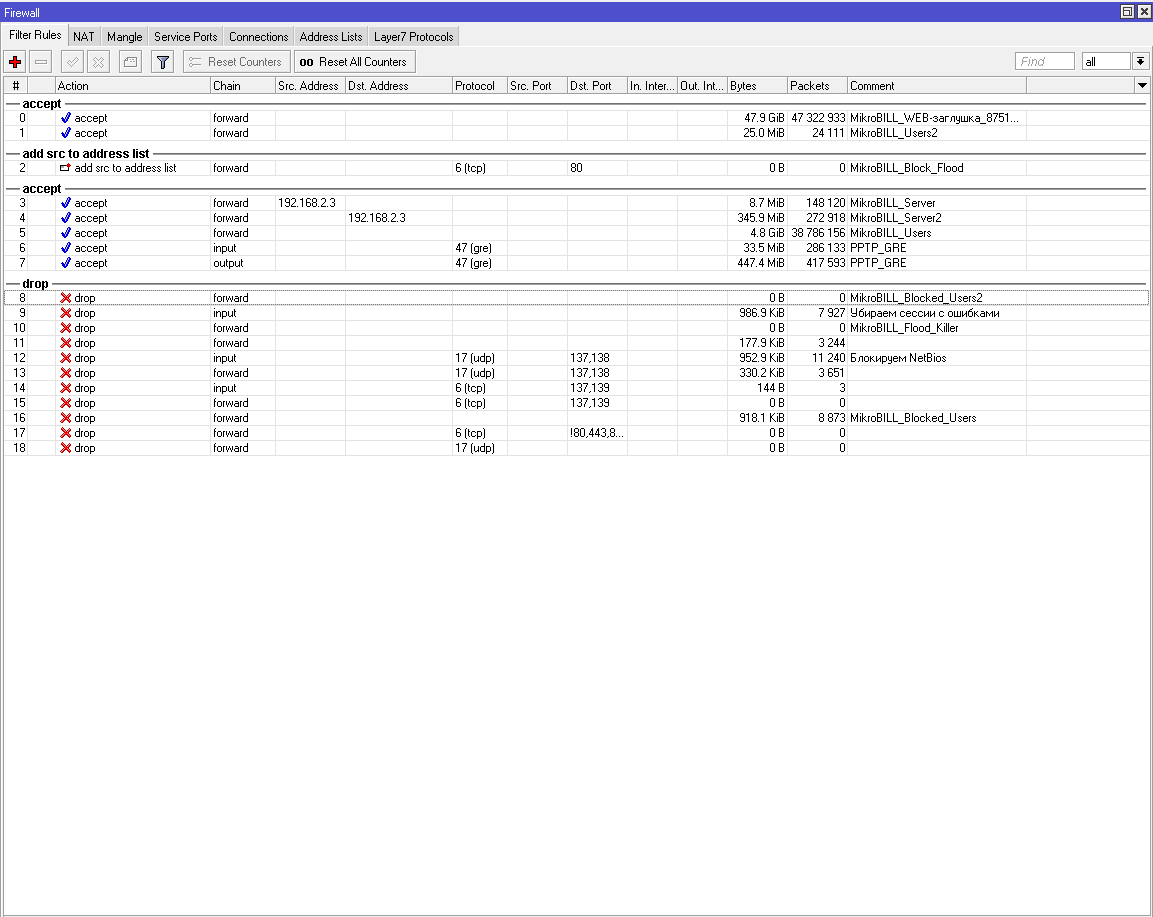Image resolution: width=1153 pixels, height=917 pixels.
Task: Click the Reset All Counters button
Action: (x=354, y=62)
